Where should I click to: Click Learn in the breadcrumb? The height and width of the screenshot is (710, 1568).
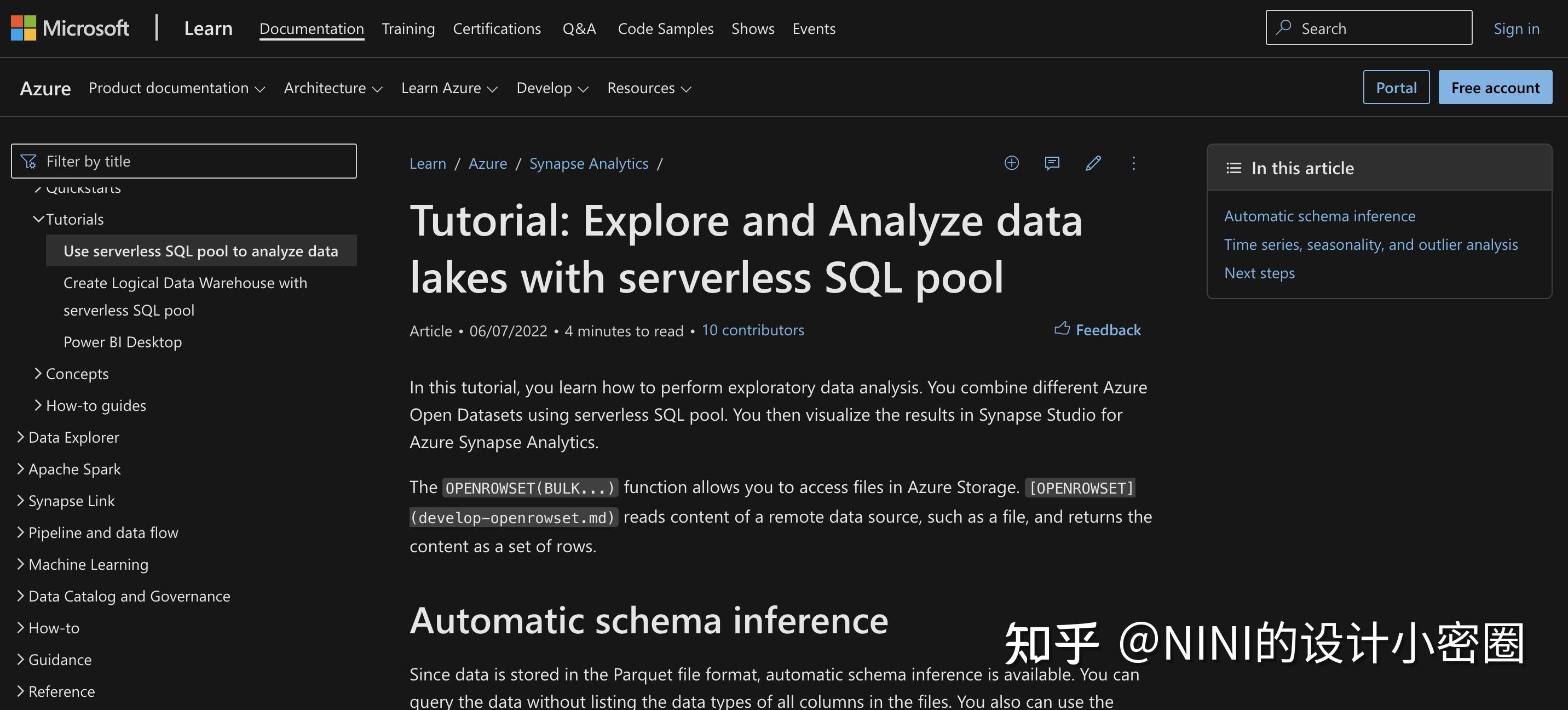(428, 163)
